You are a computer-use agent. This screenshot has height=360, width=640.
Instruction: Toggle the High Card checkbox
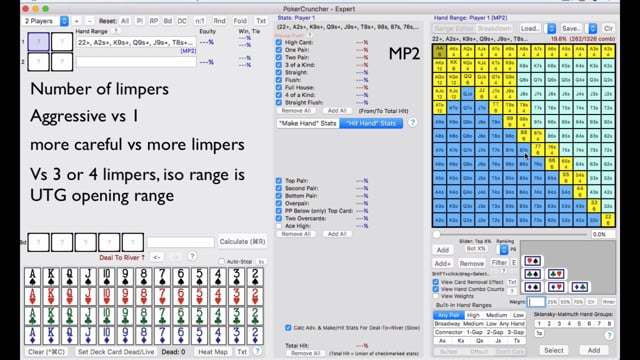coord(279,42)
